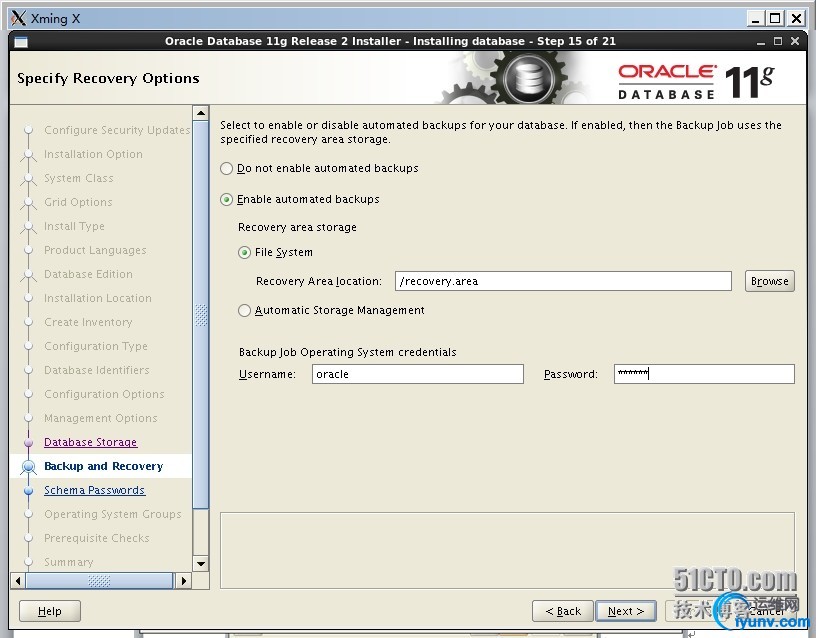816x638 pixels.
Task: Select "Do not enable automated backups" radio
Action: tap(226, 169)
